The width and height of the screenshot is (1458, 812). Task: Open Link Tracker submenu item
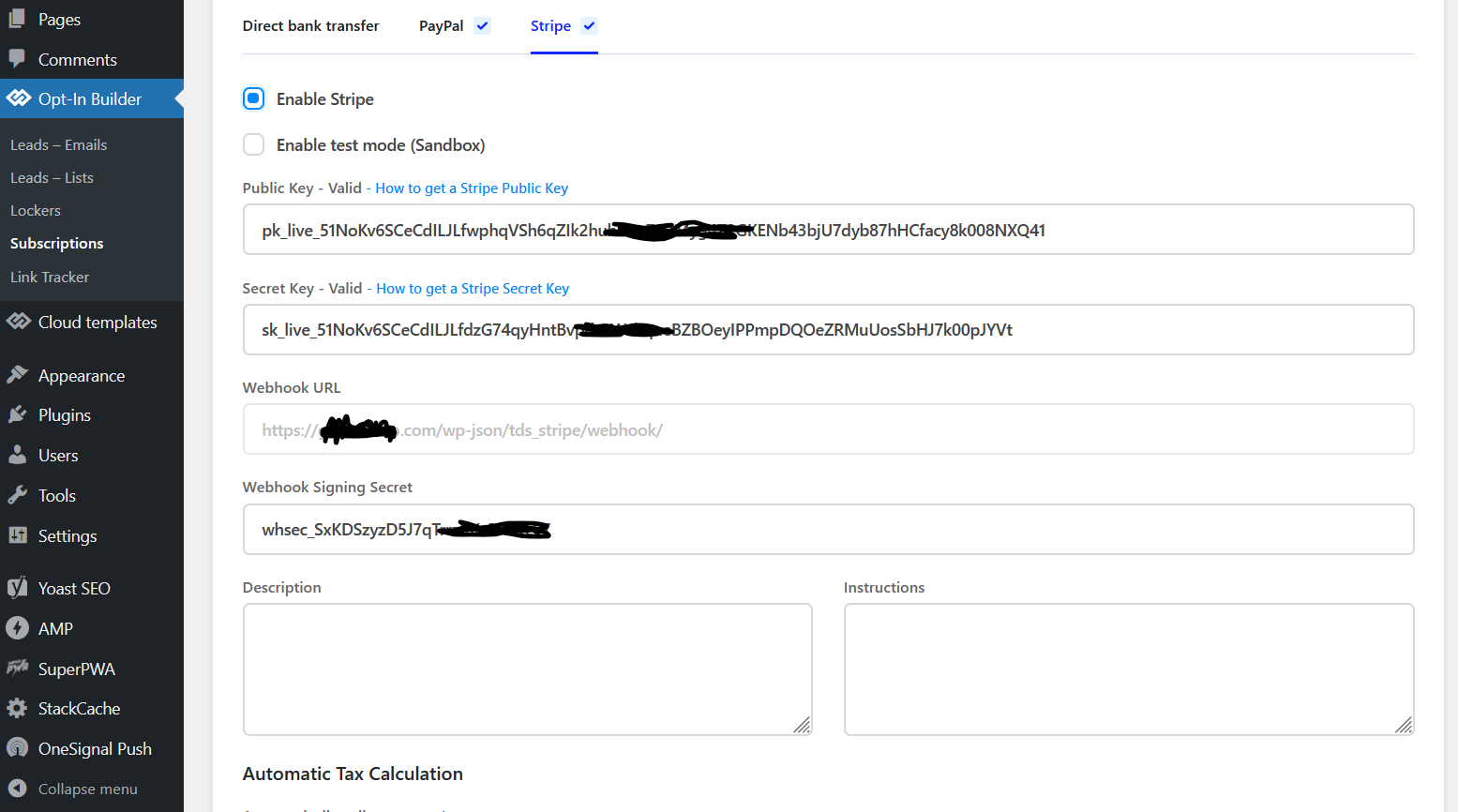point(50,277)
